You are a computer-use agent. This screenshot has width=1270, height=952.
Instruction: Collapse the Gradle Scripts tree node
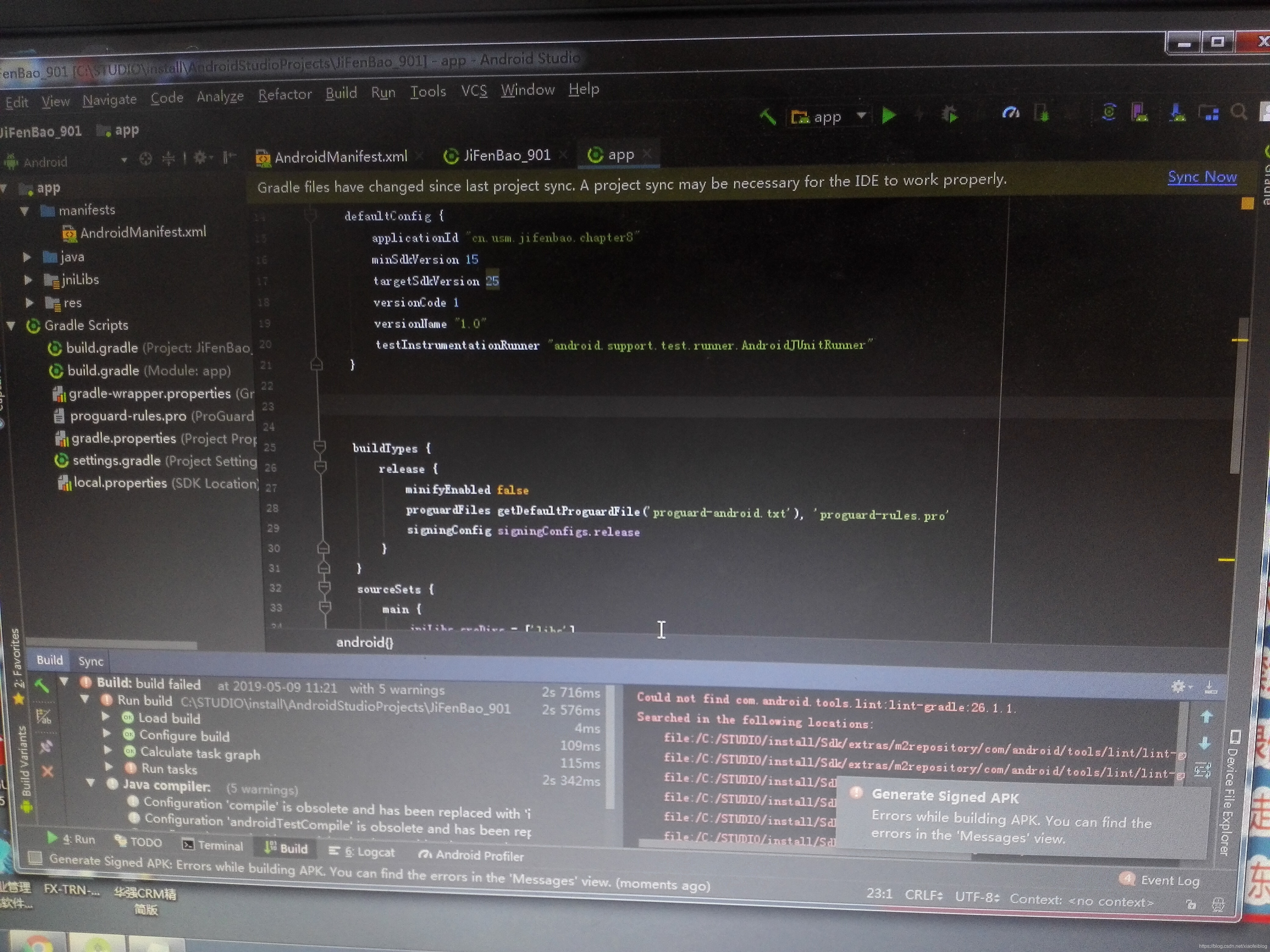11,325
